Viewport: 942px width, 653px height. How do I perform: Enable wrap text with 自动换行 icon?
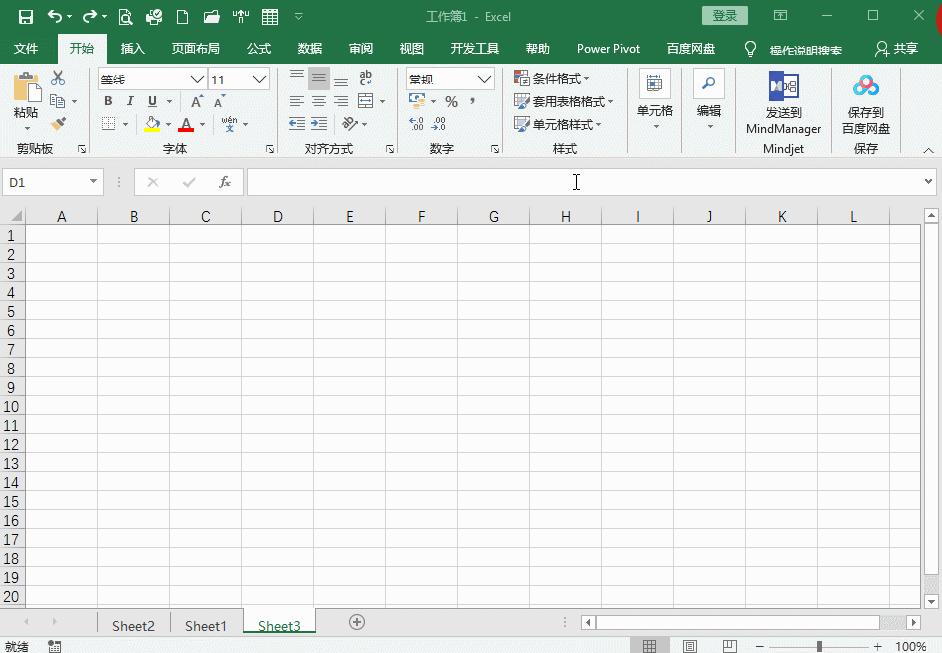pyautogui.click(x=366, y=77)
